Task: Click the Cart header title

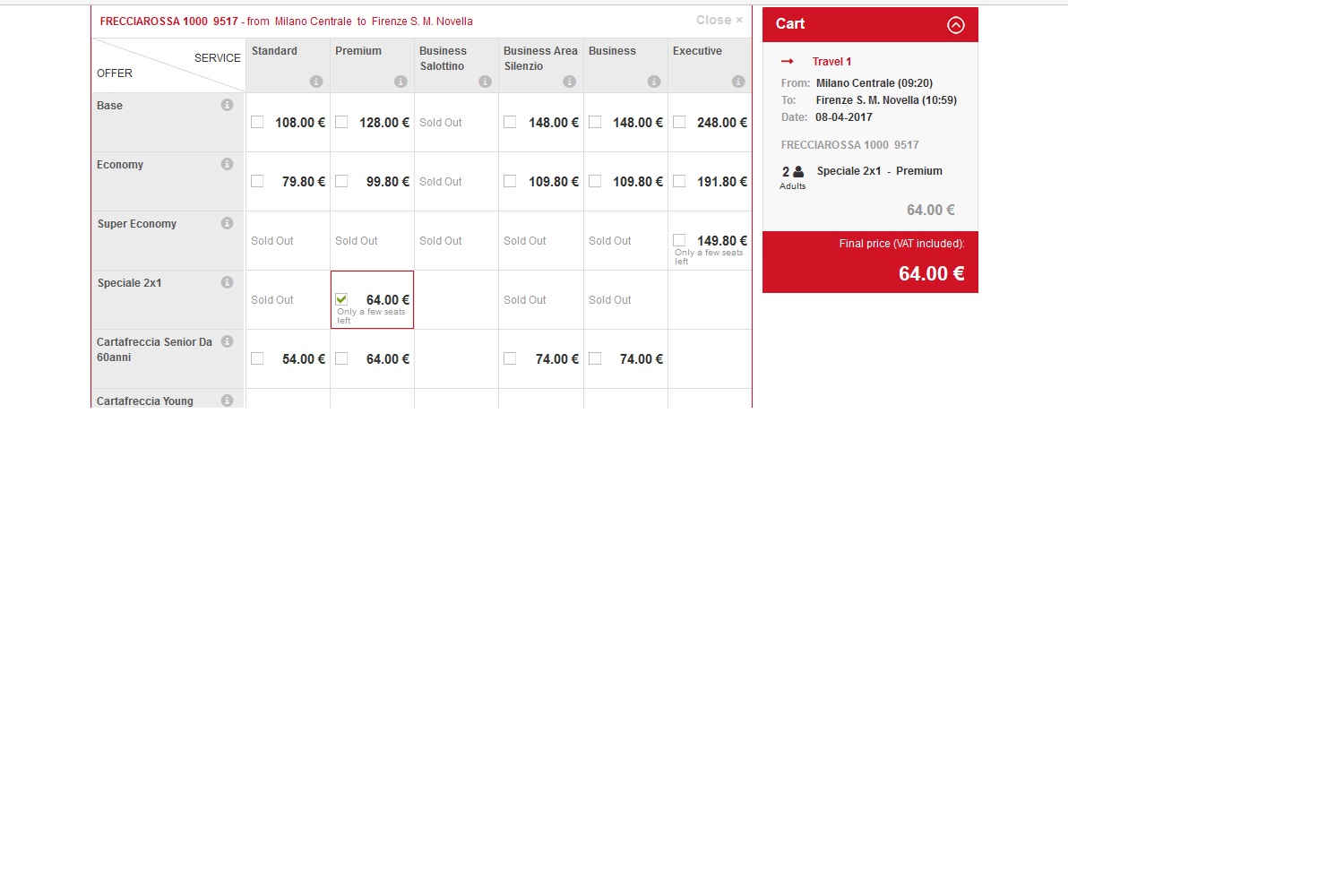Action: tap(790, 24)
